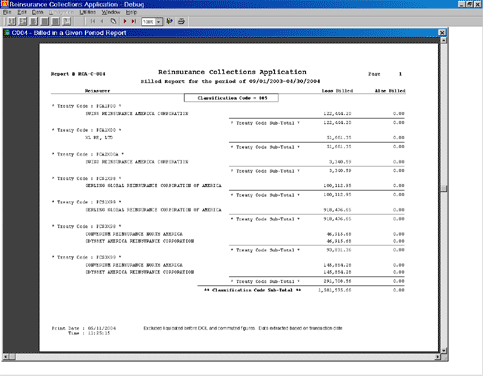Screen dimensions: 483x376
Task: Click the zoom percentage input field
Action: pos(148,22)
